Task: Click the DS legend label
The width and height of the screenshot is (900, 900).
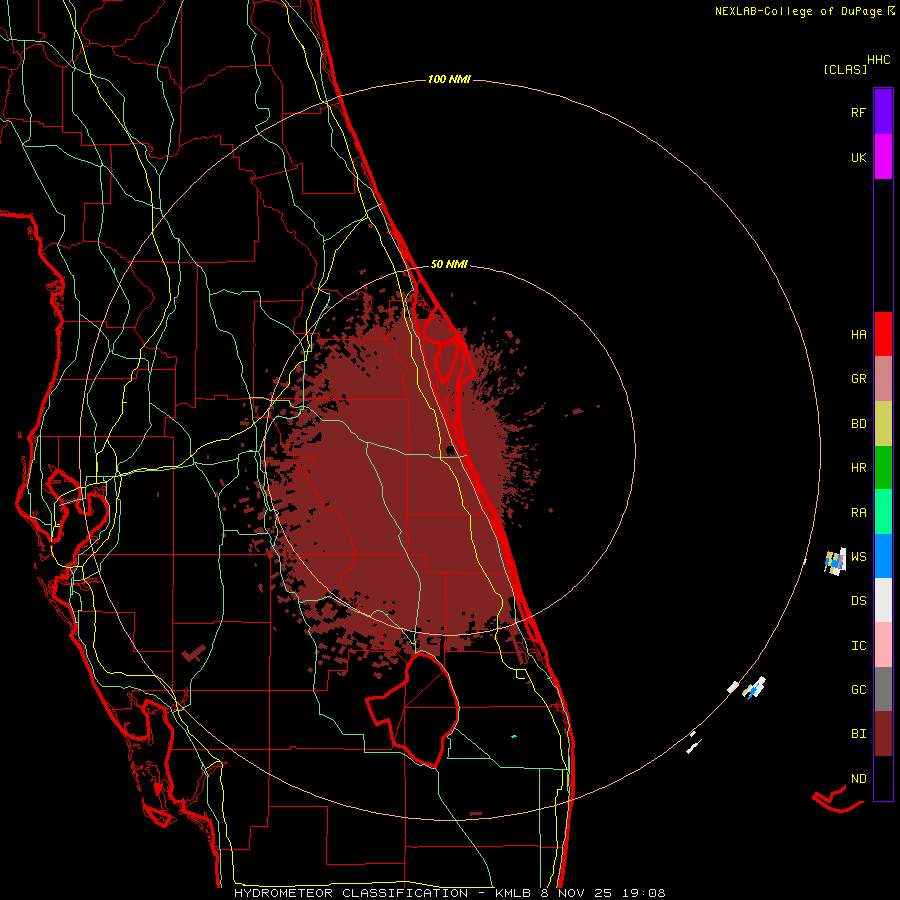Action: [x=858, y=601]
